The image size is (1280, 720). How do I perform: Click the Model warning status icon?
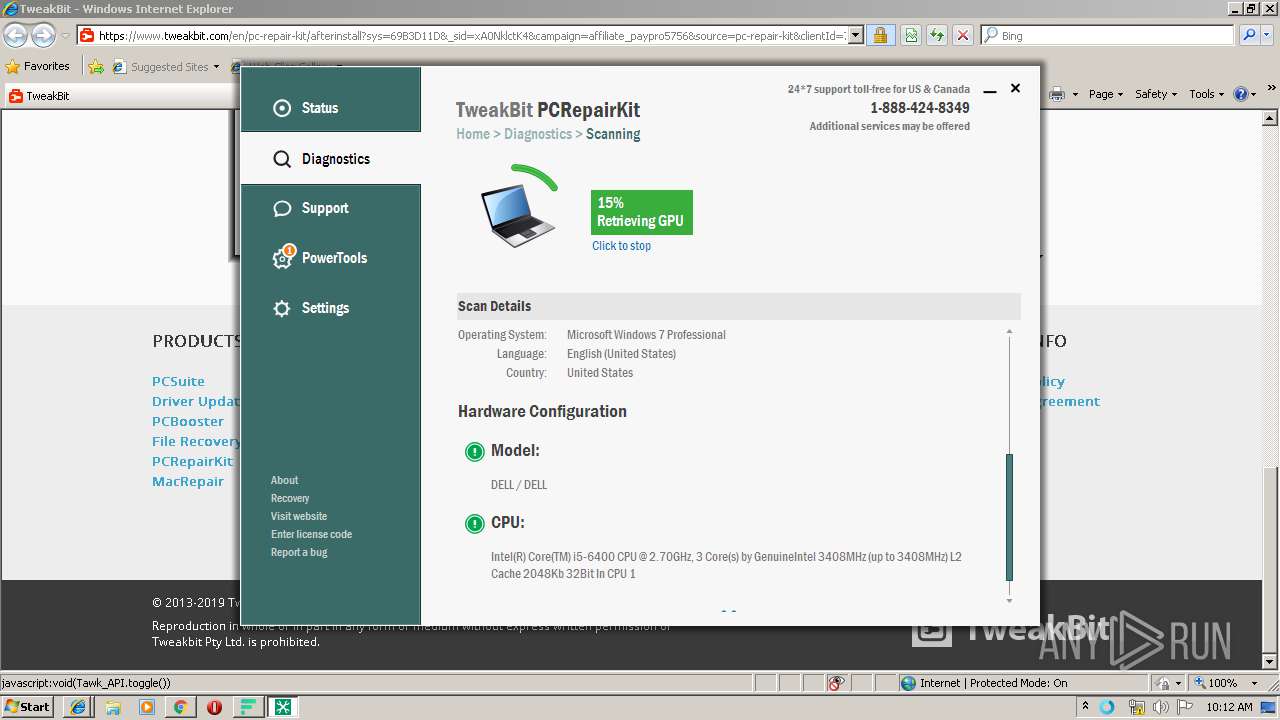(x=474, y=451)
